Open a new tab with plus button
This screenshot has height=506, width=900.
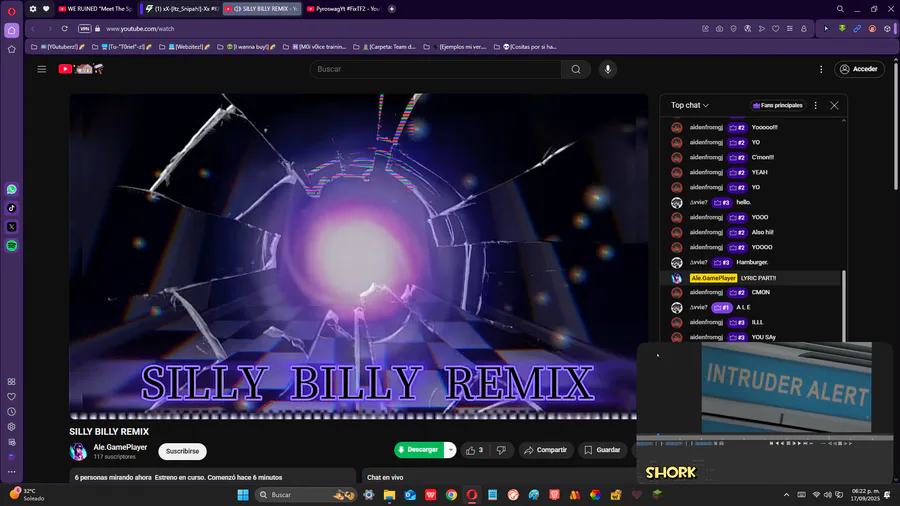coord(392,9)
